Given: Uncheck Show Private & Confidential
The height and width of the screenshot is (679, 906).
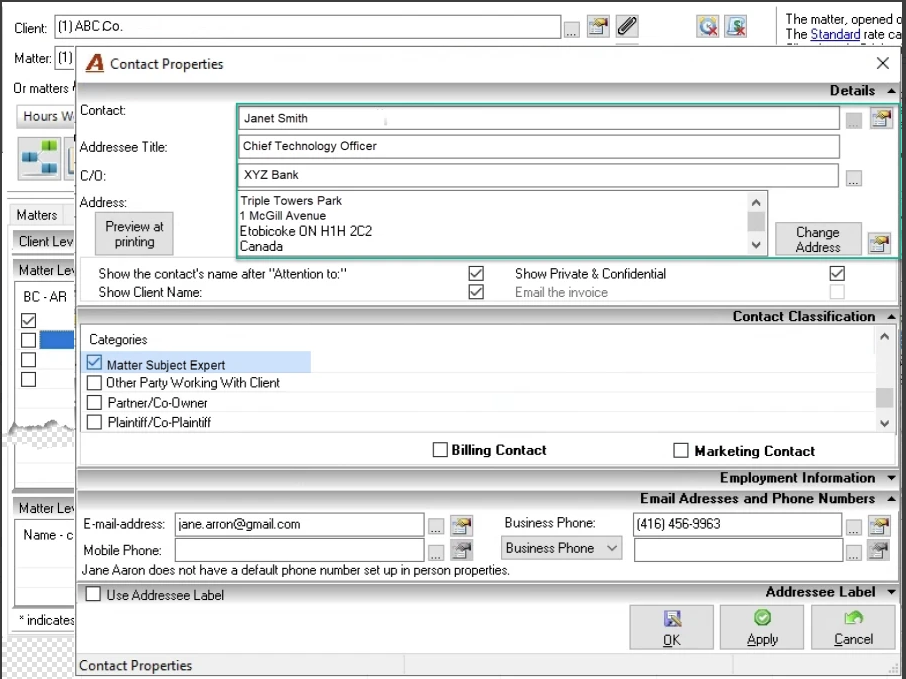Looking at the screenshot, I should click(x=837, y=273).
